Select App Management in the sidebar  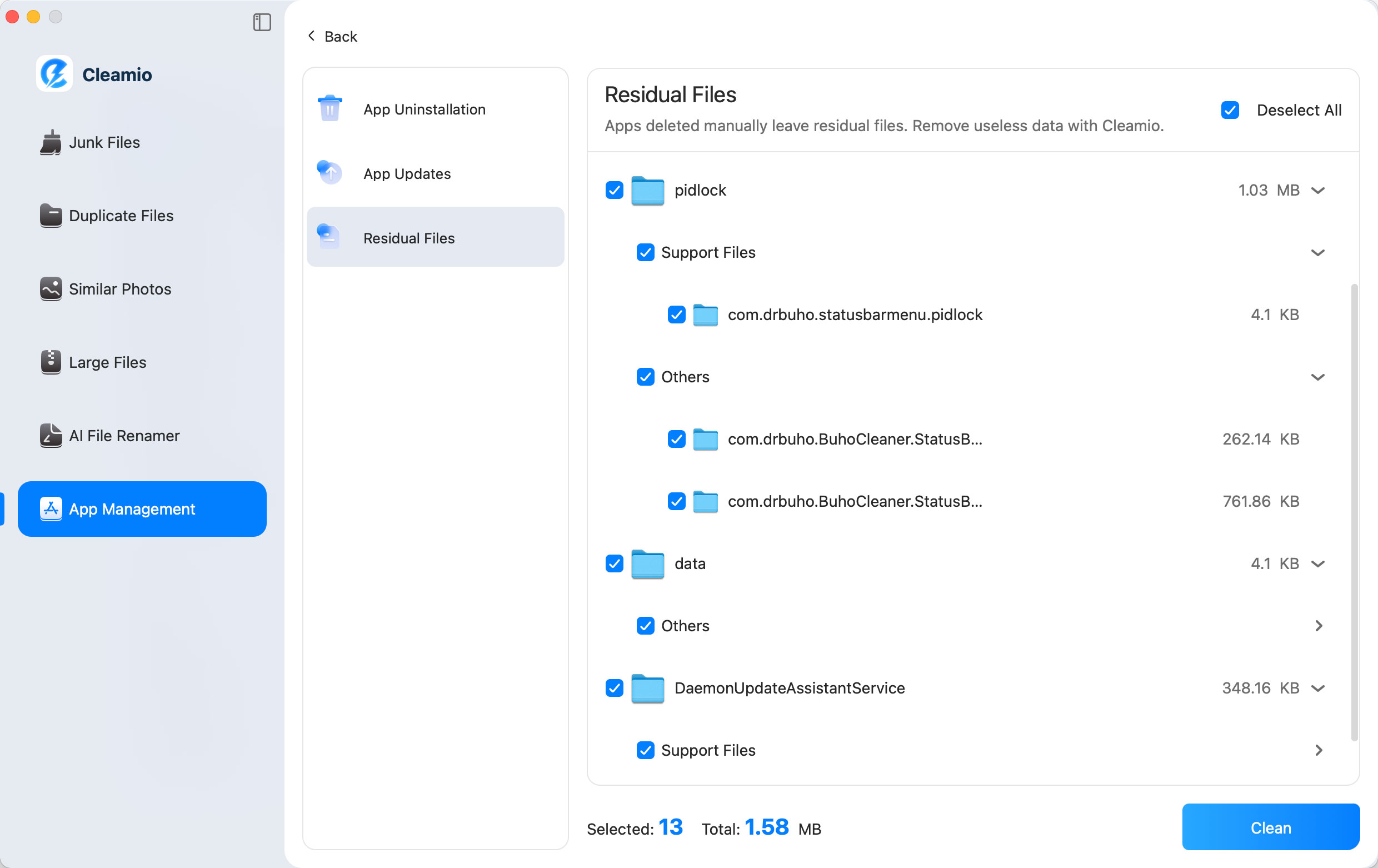pos(132,508)
